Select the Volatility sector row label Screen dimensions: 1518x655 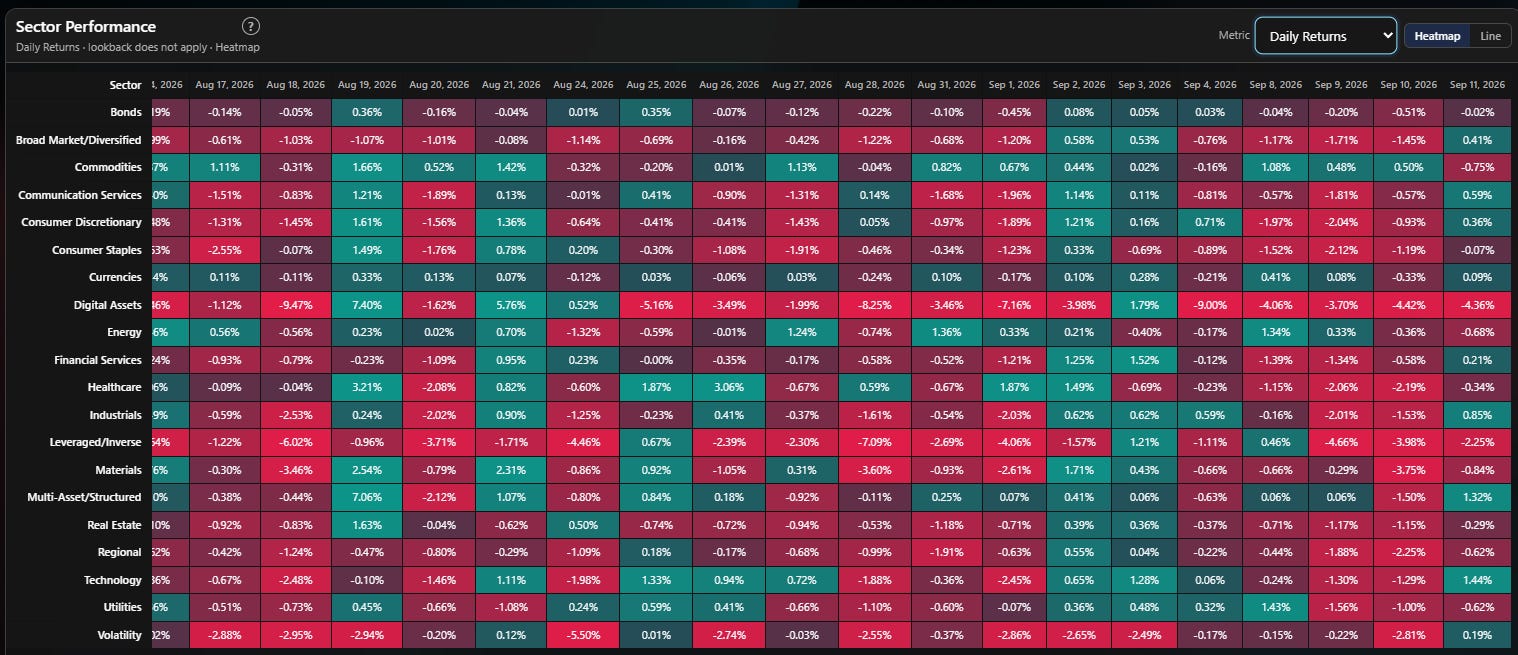(x=118, y=635)
